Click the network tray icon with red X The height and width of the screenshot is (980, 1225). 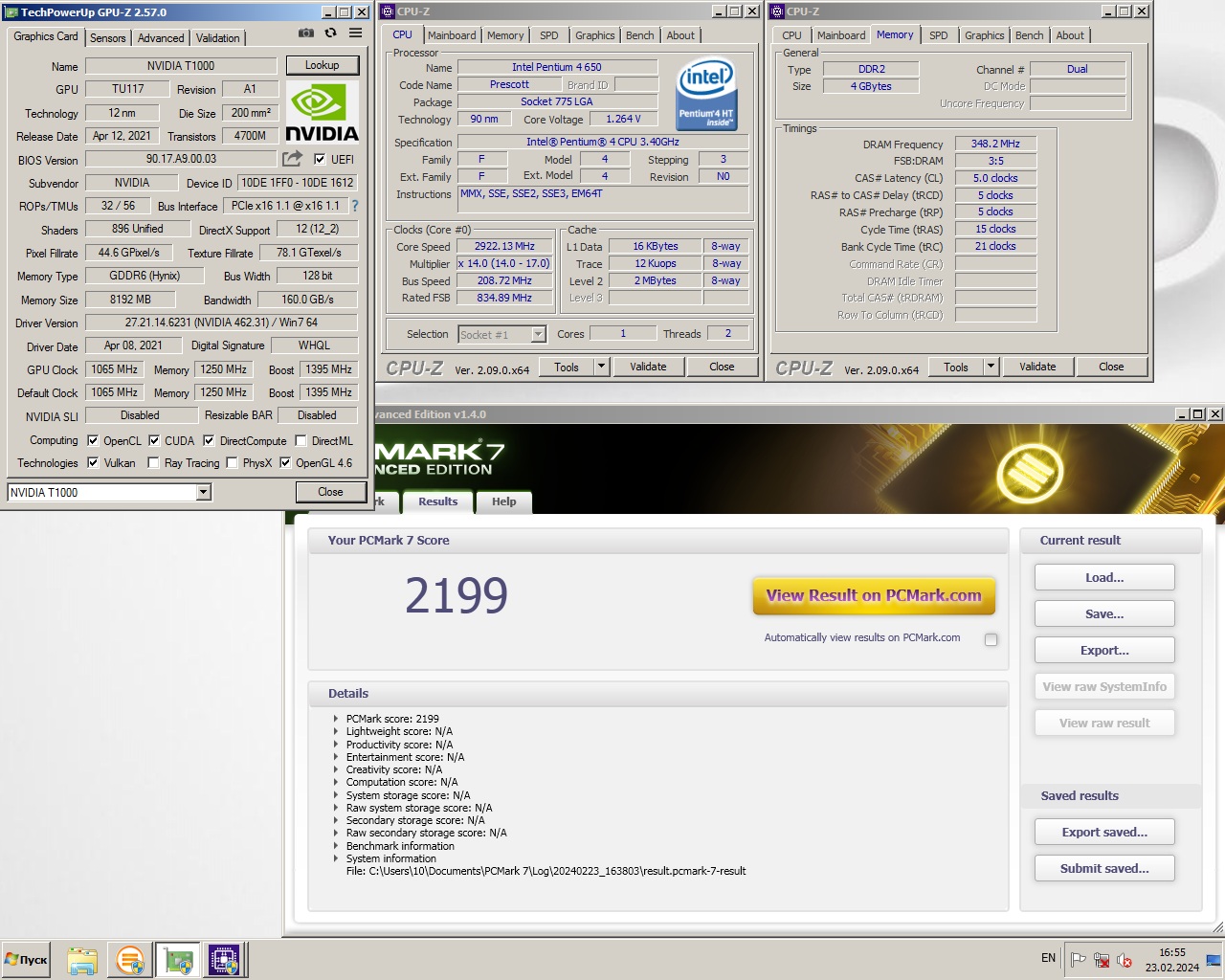pyautogui.click(x=1102, y=960)
